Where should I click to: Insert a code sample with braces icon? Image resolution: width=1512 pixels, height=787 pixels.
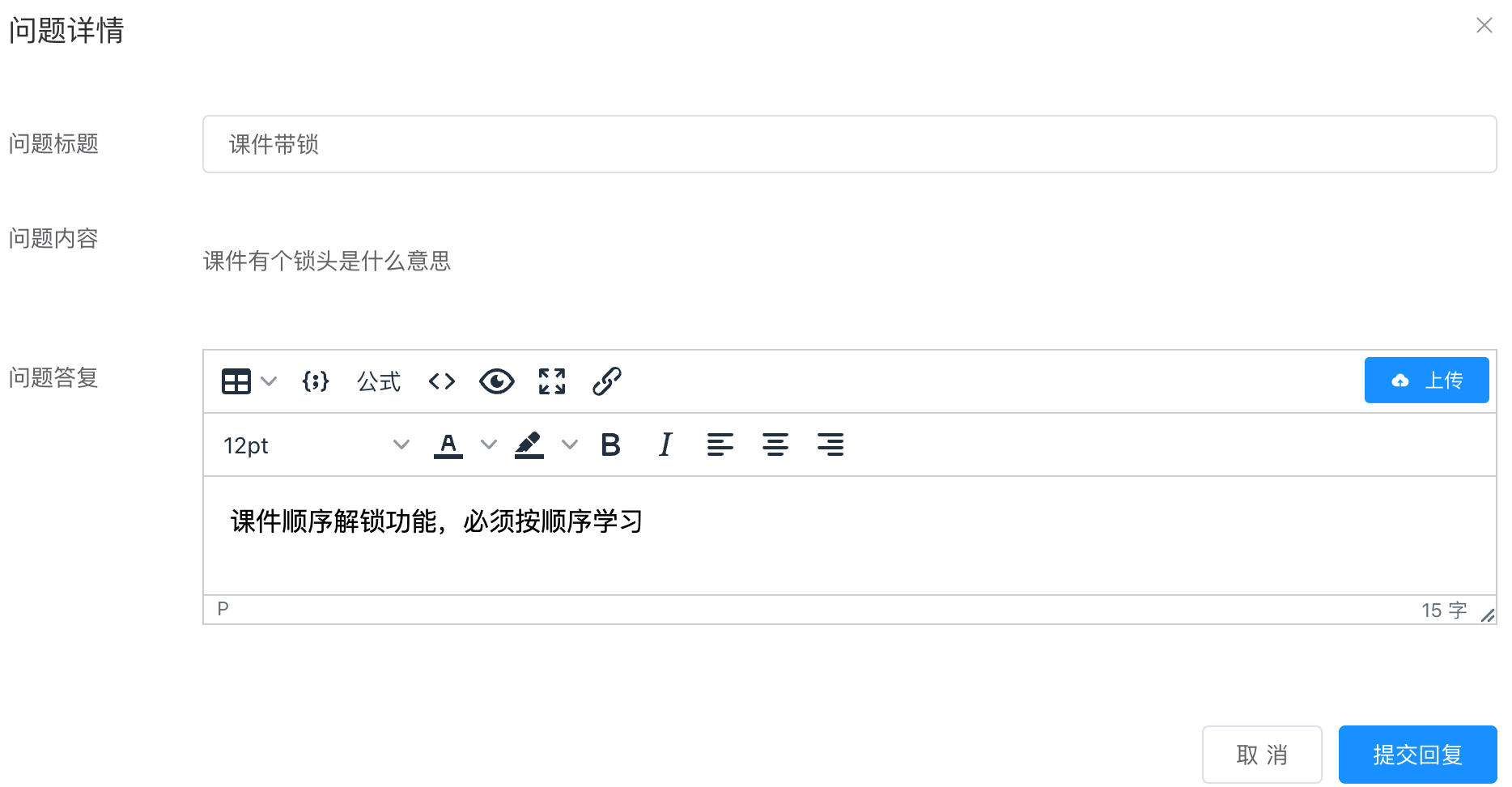pyautogui.click(x=316, y=381)
